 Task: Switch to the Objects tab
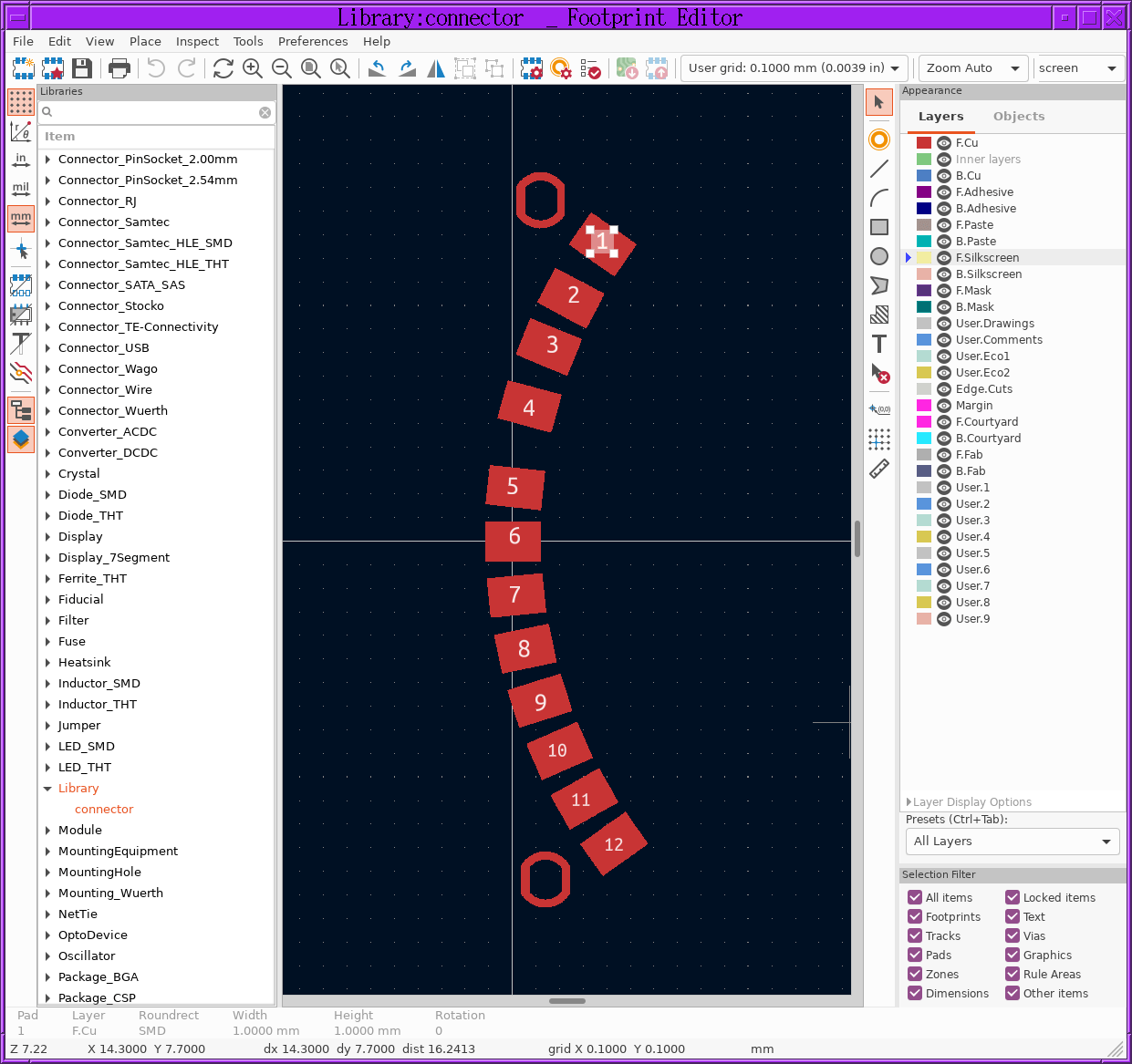coord(1019,116)
